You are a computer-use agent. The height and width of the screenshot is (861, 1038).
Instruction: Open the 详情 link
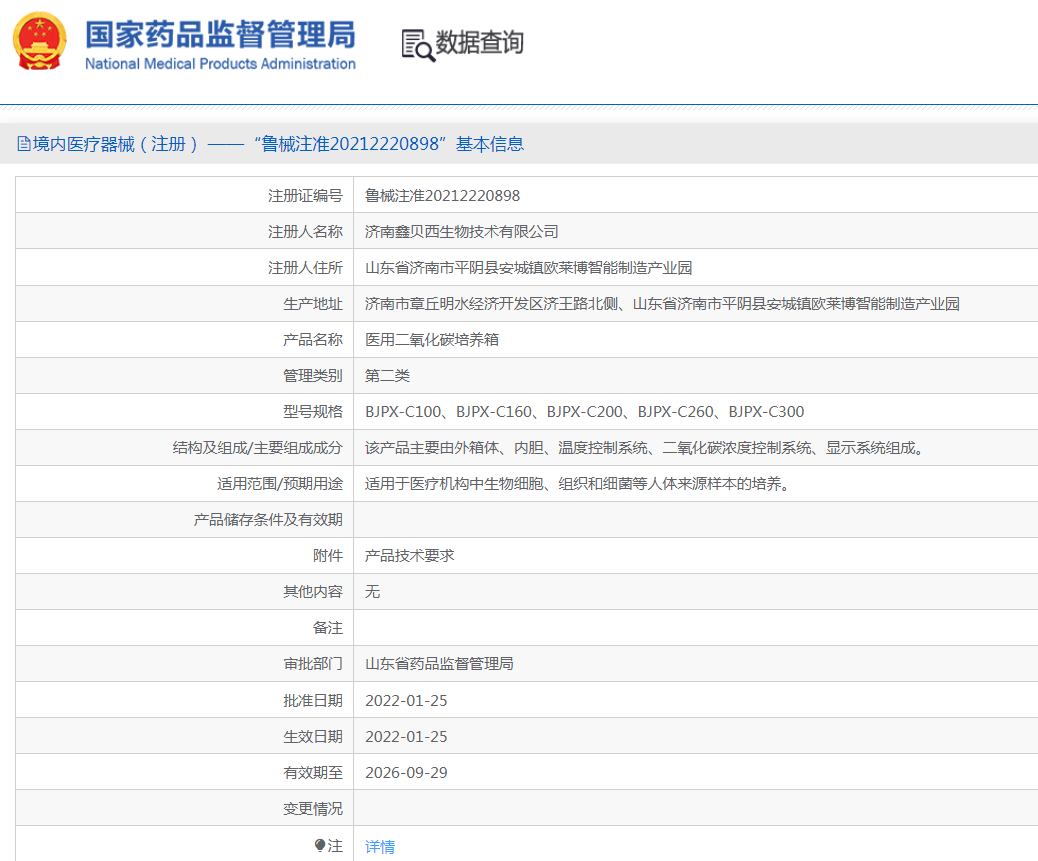380,846
